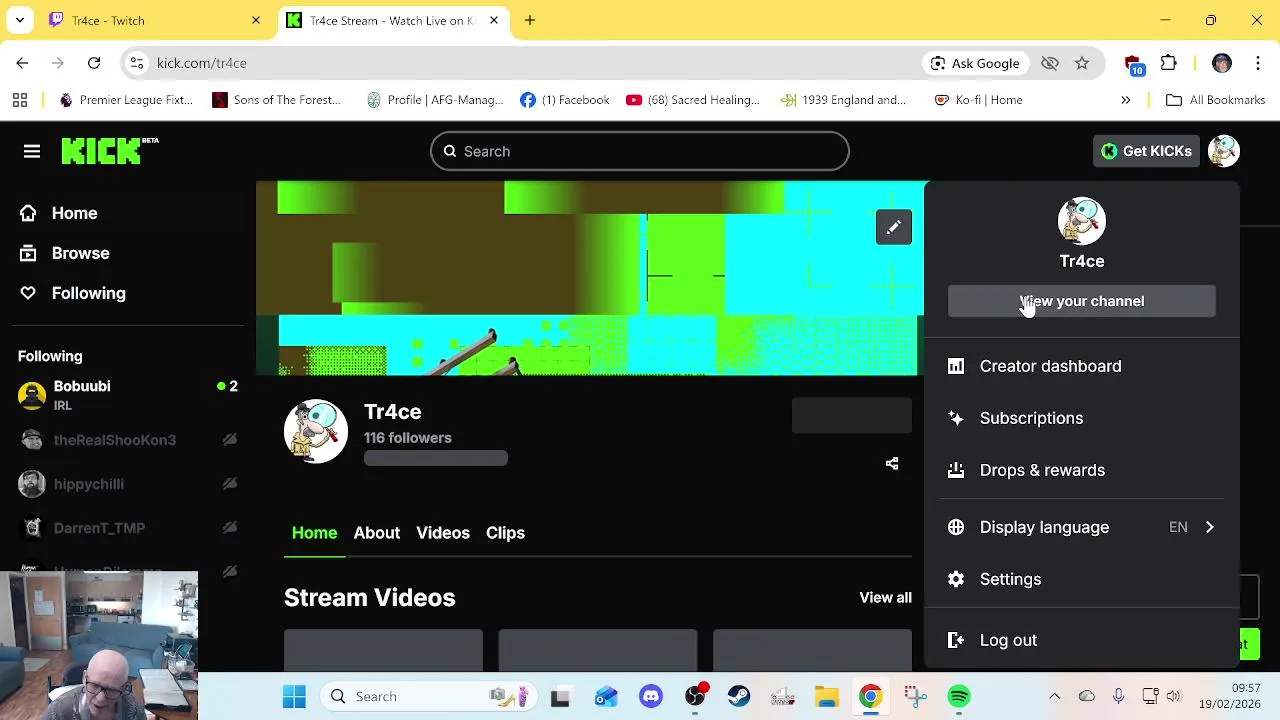1280x720 pixels.
Task: Switch to the About tab
Action: 376,533
